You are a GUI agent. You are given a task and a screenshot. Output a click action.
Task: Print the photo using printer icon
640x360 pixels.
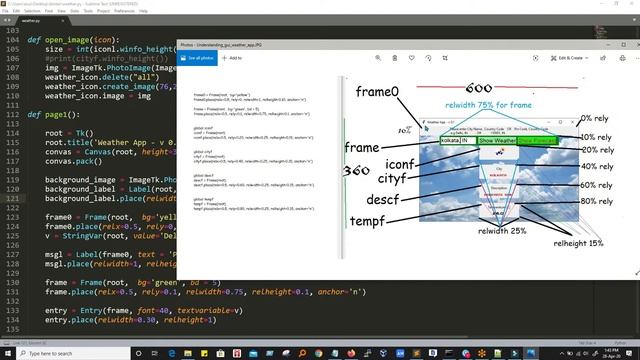(x=622, y=58)
